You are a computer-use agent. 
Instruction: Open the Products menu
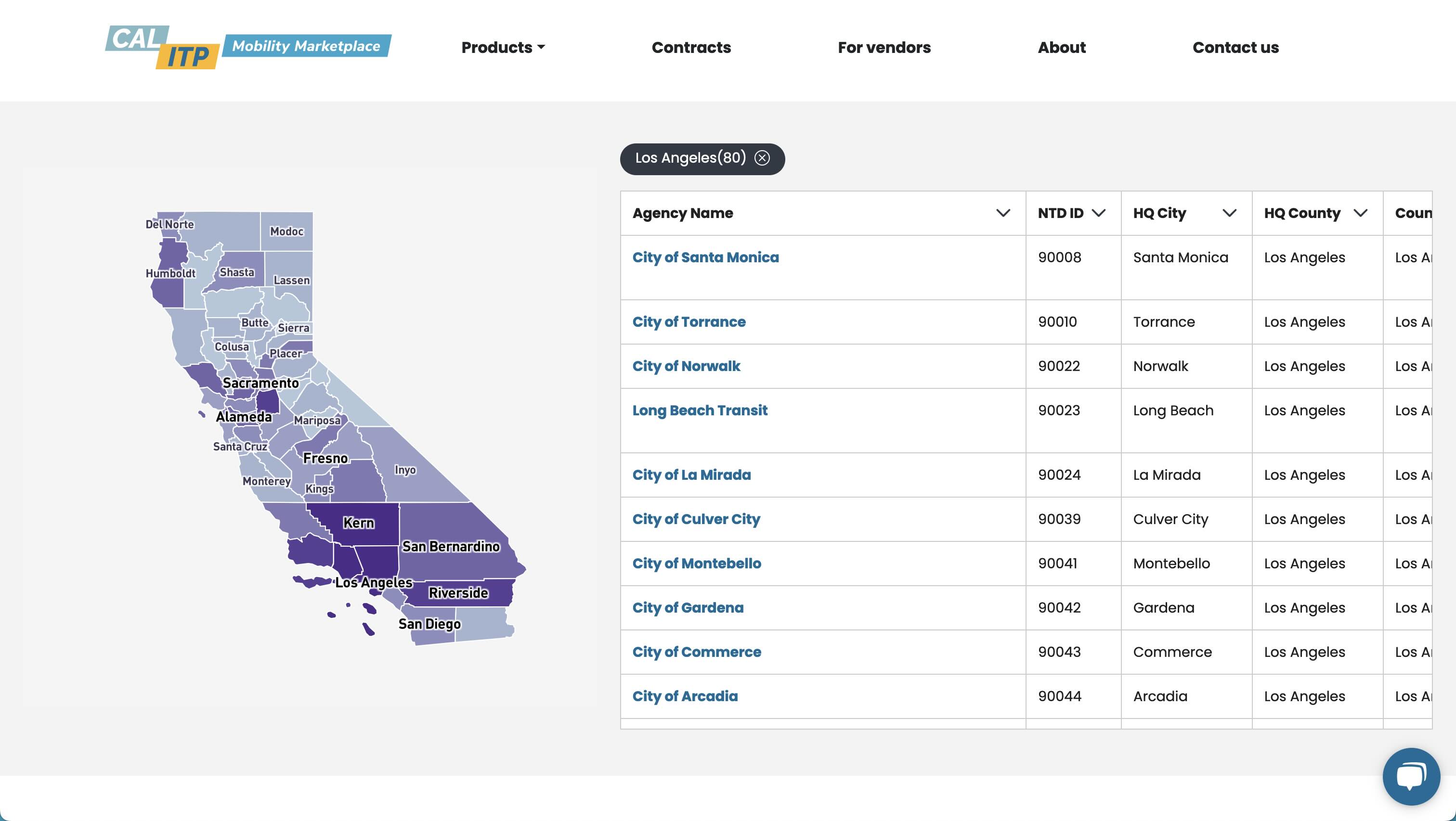[x=503, y=47]
